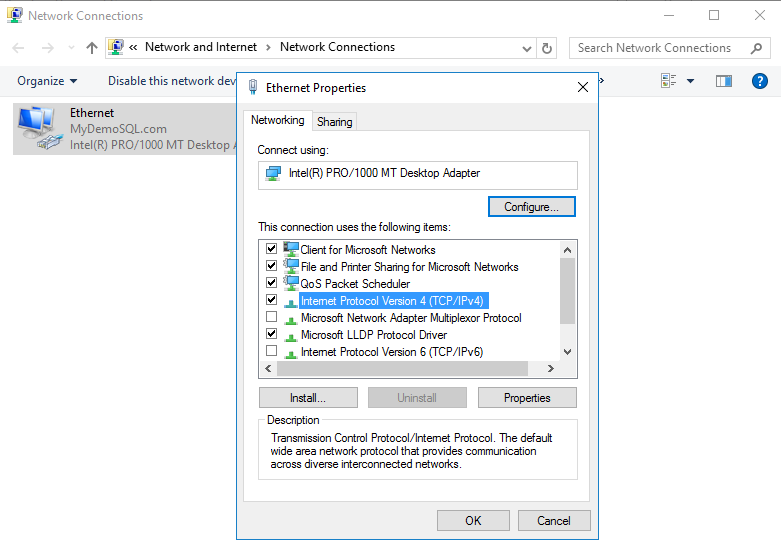
Task: Check Internet Protocol Version 6 checkbox
Action: click(271, 351)
